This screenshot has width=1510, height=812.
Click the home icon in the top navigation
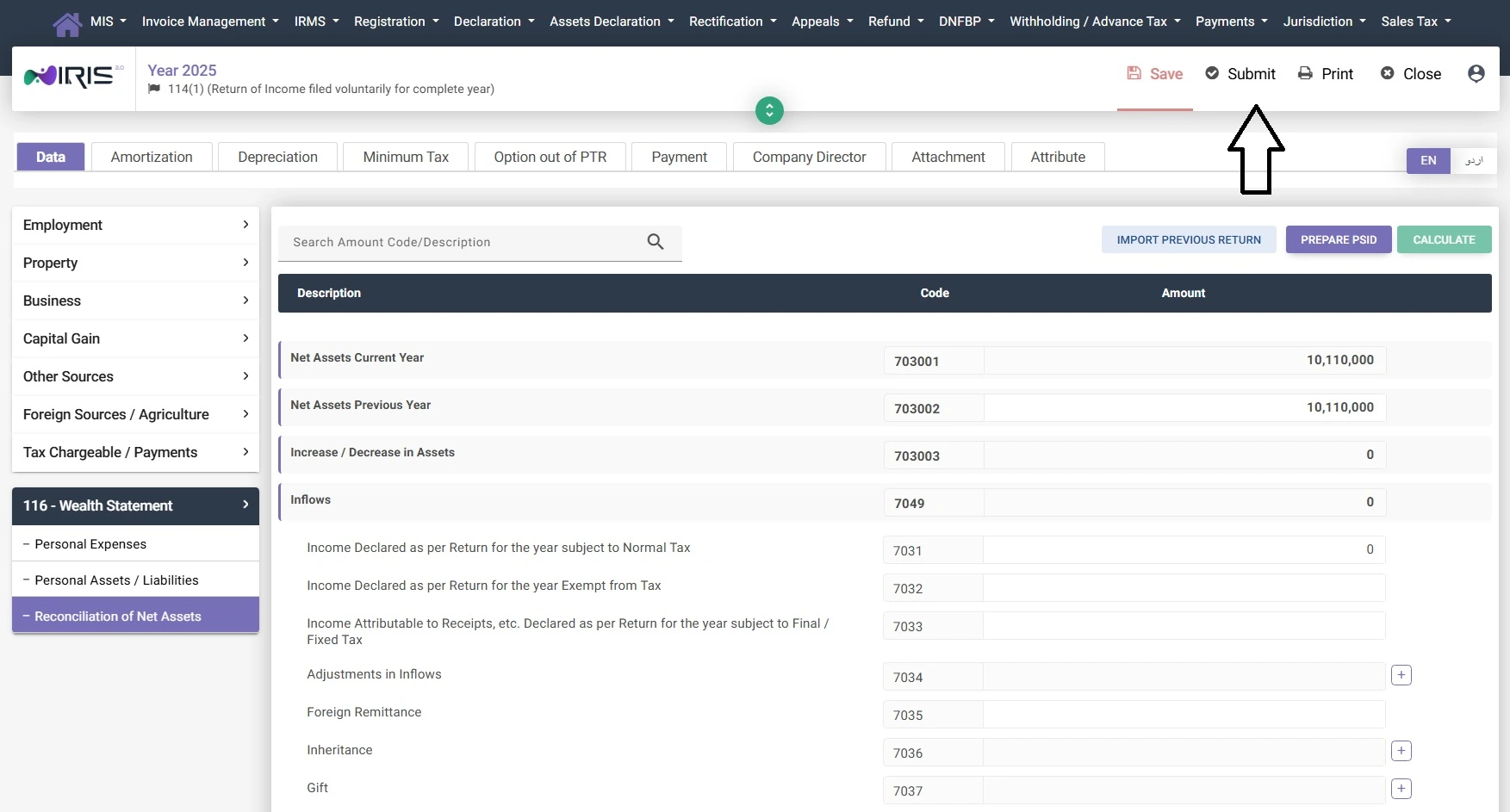point(67,23)
